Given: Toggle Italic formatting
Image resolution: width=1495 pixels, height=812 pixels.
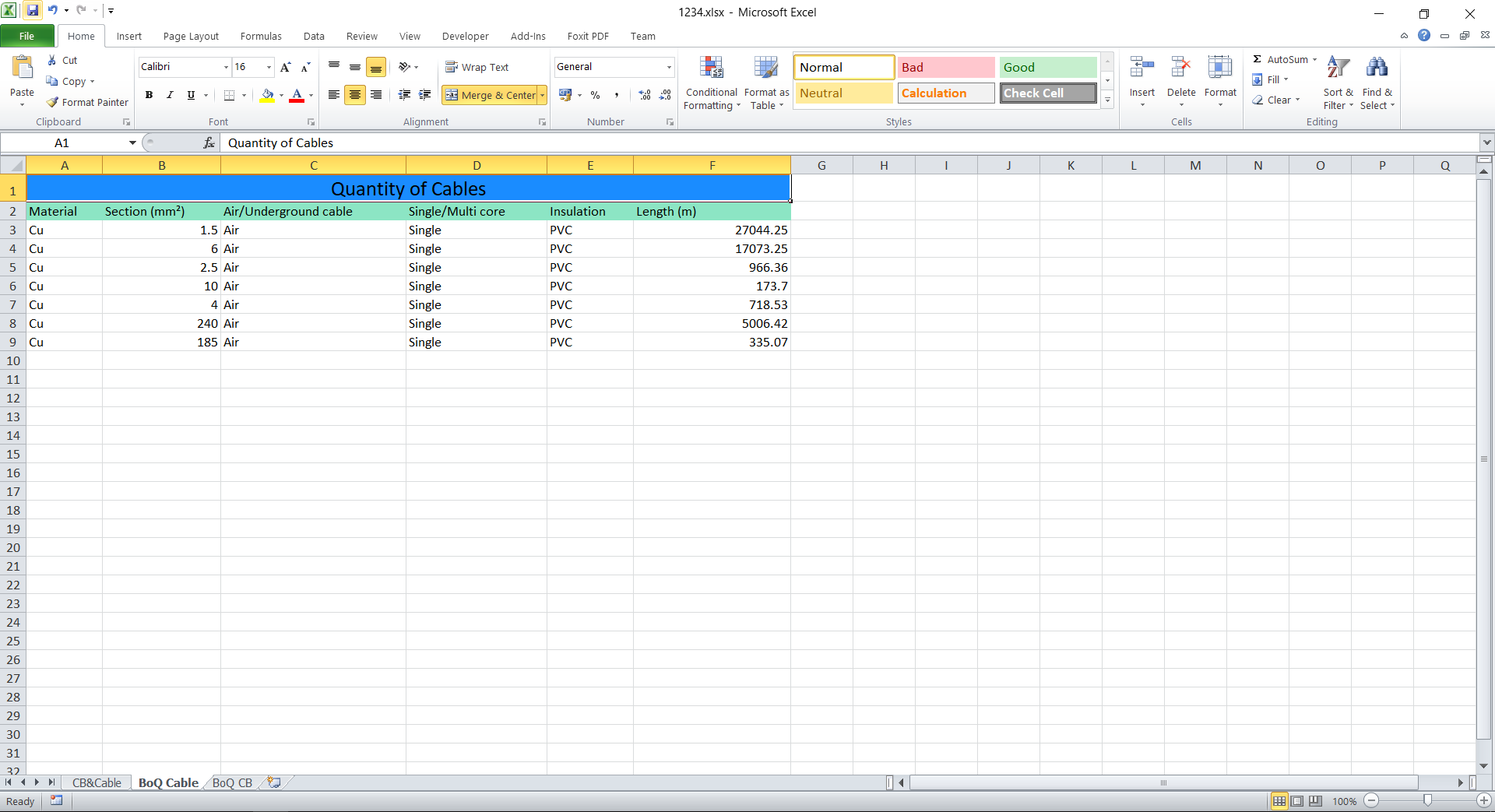Looking at the screenshot, I should coord(170,95).
